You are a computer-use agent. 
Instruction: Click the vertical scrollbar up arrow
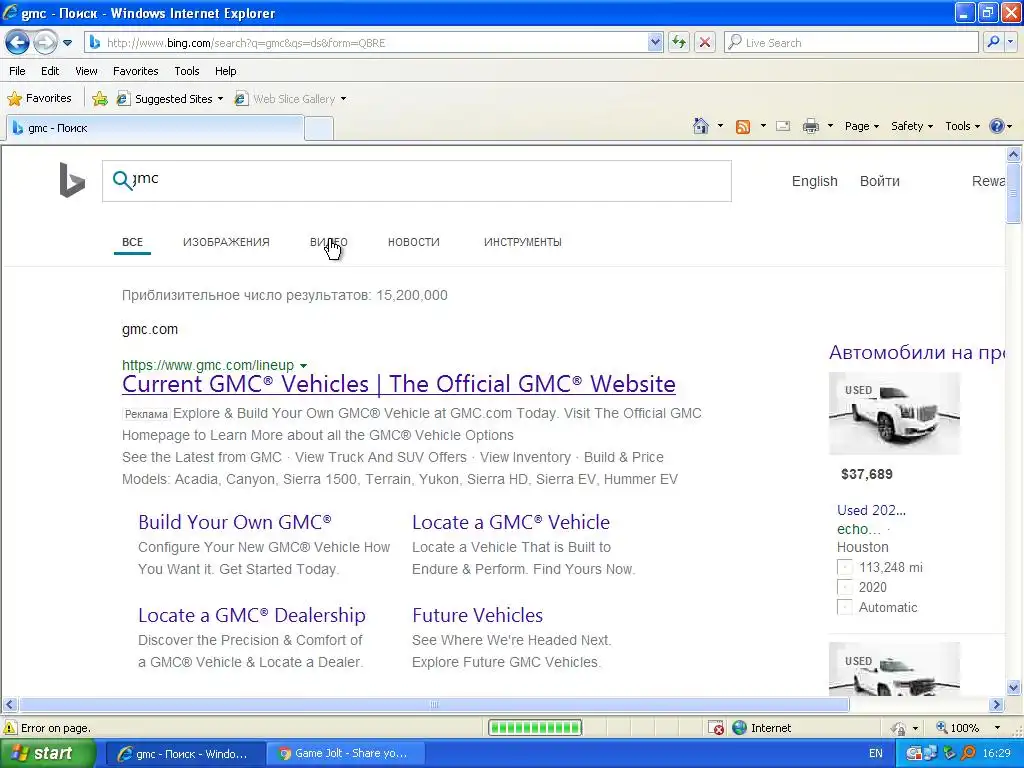click(x=1014, y=155)
